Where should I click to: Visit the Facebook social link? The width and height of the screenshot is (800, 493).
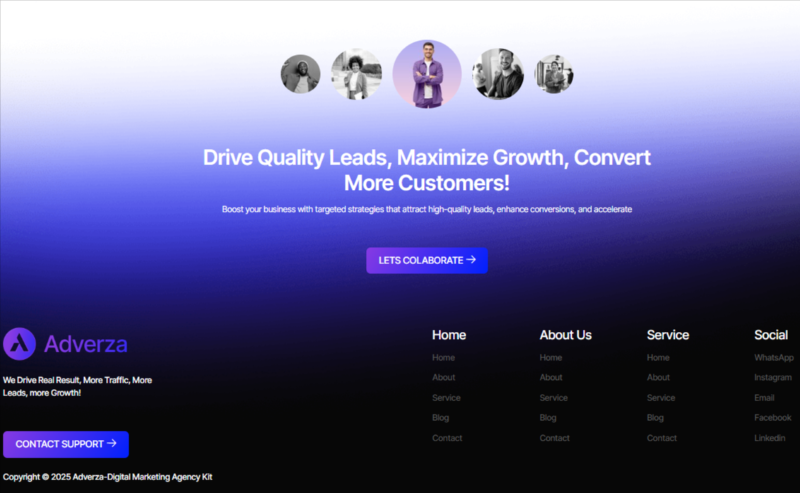pos(772,418)
